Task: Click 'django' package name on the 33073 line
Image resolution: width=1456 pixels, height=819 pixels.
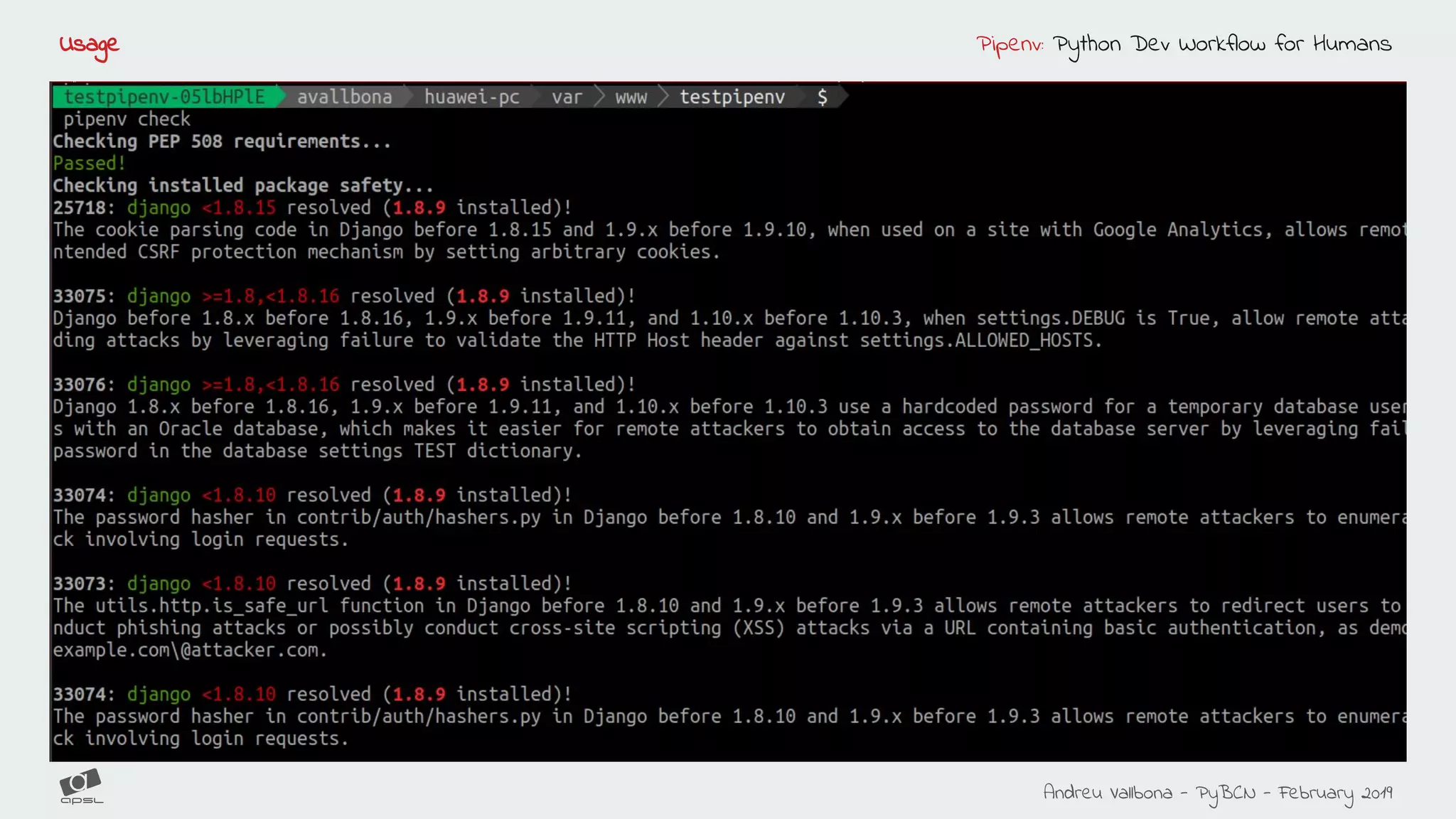Action: coord(159,584)
